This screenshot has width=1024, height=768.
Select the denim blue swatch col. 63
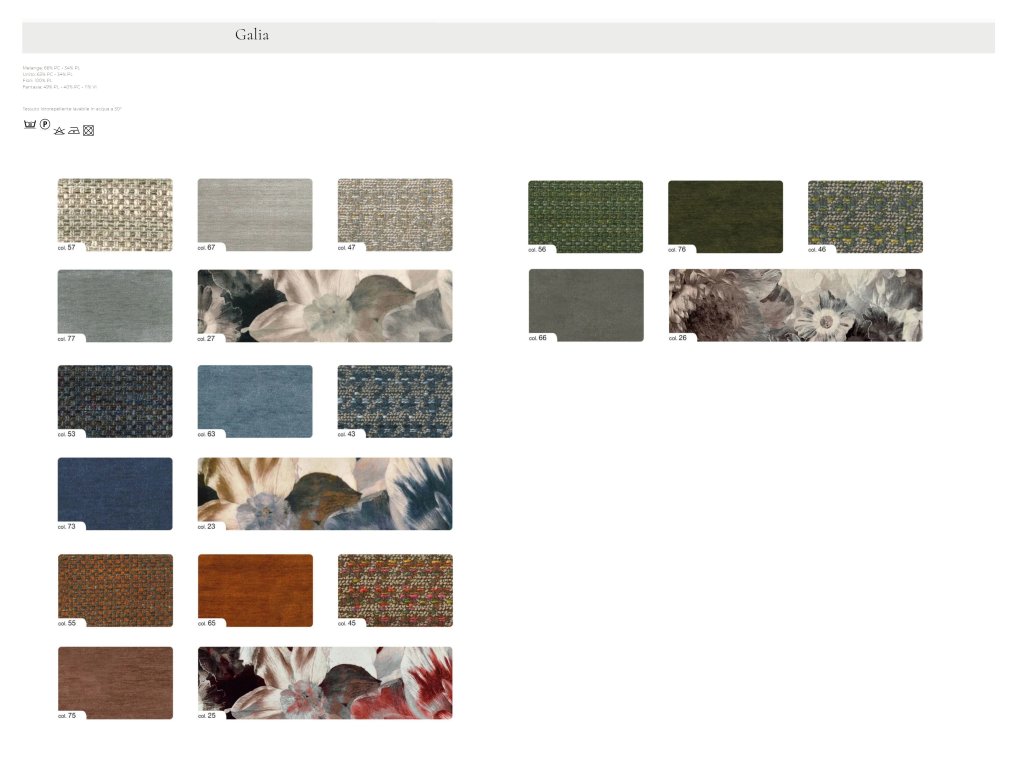tap(255, 400)
